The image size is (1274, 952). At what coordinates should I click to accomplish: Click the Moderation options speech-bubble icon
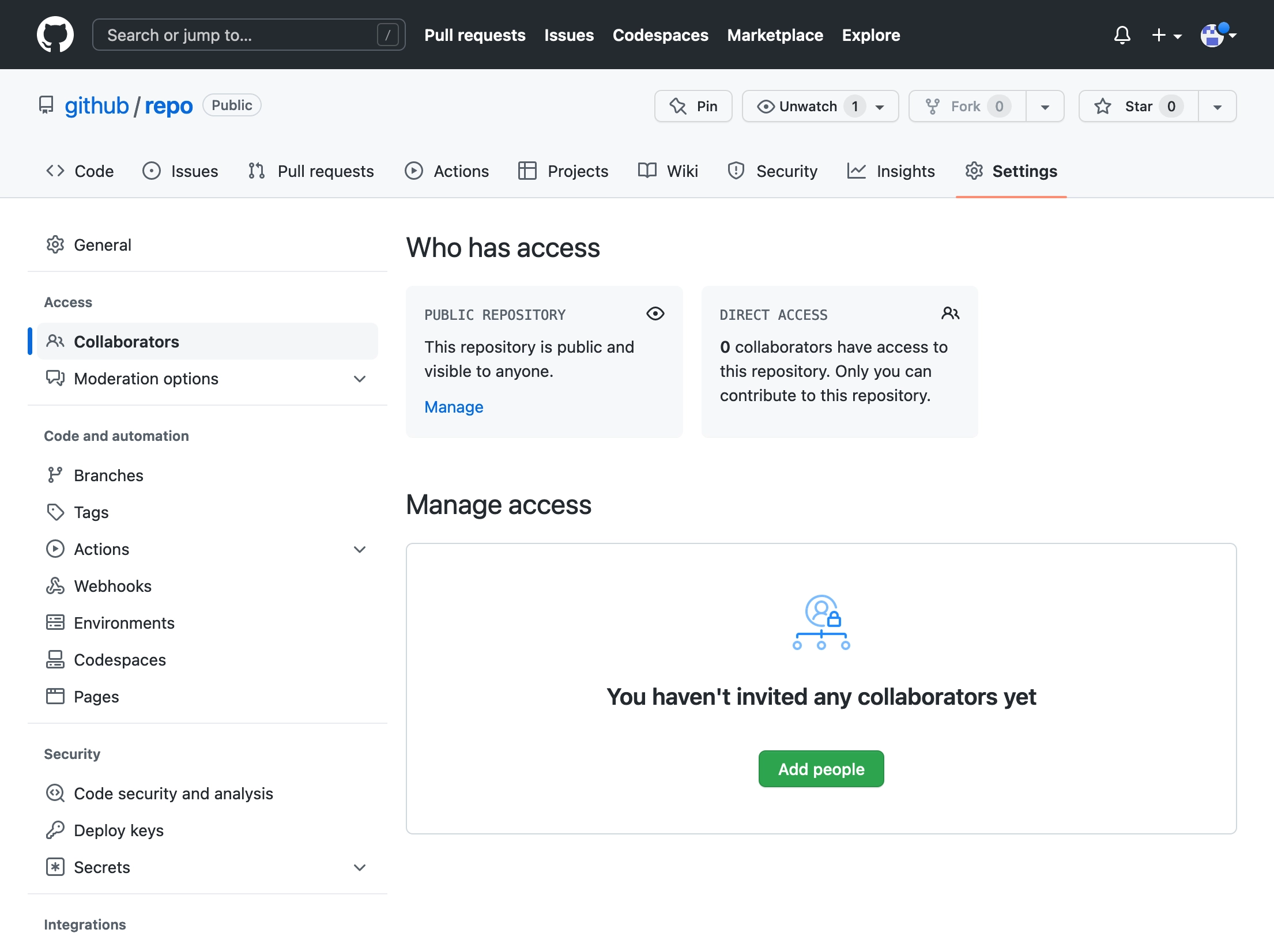click(x=55, y=379)
